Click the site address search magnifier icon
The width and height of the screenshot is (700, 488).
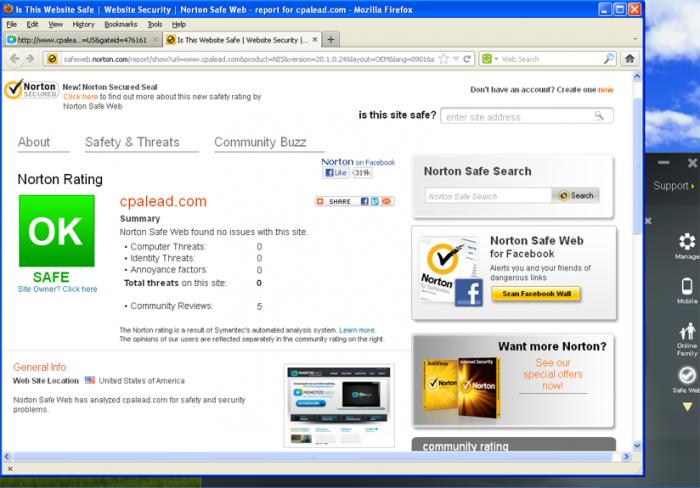tap(599, 116)
